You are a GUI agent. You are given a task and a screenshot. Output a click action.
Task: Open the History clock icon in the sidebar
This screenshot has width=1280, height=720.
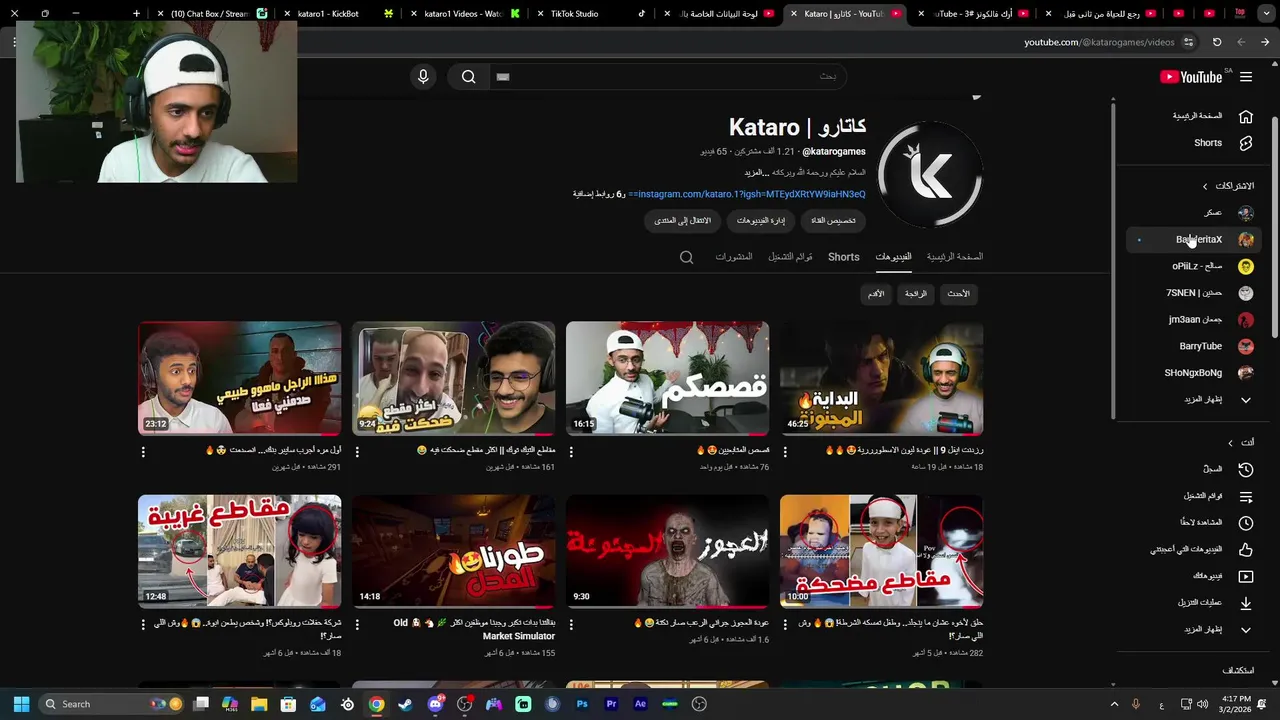coord(1246,469)
